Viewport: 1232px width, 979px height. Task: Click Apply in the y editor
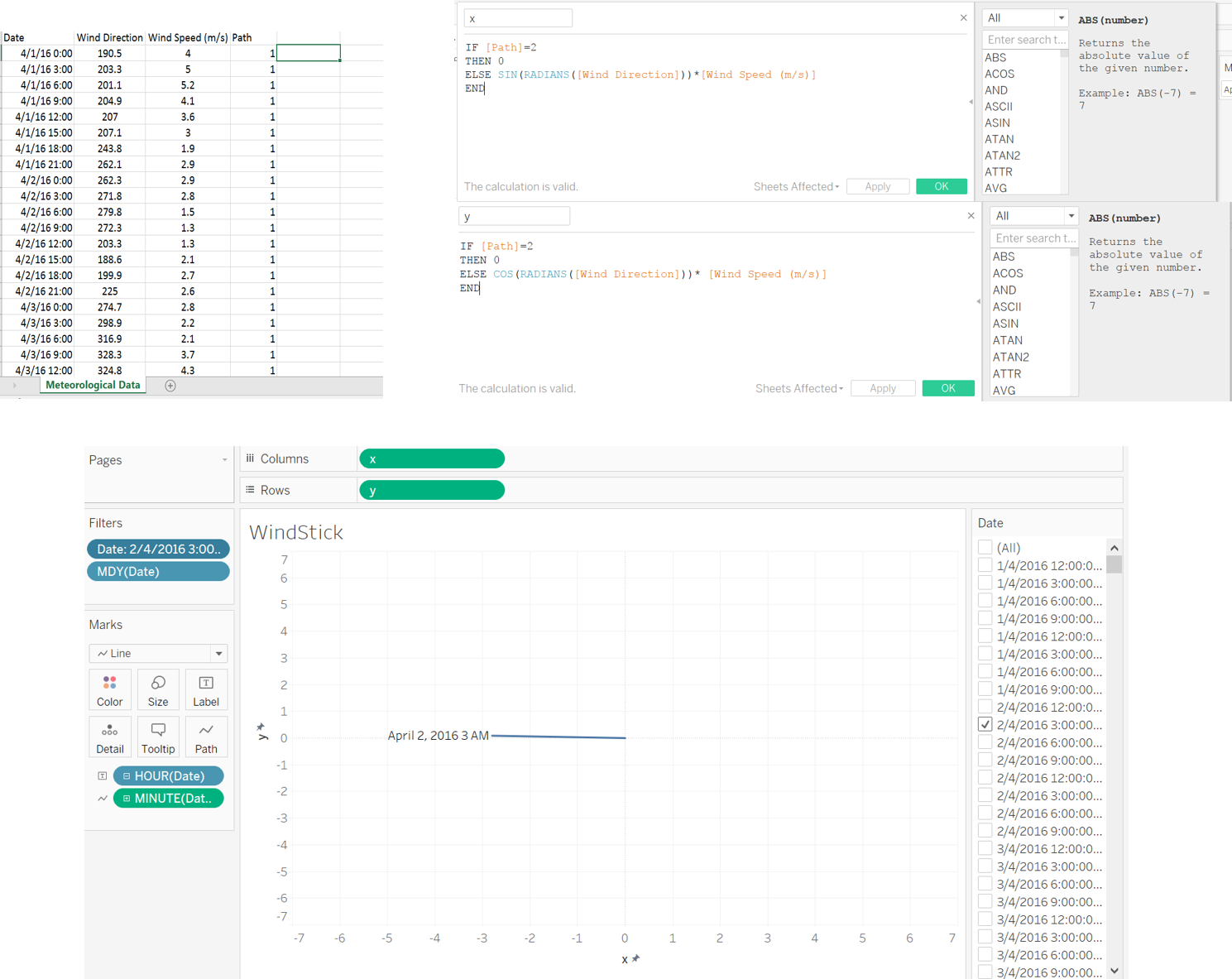(x=883, y=389)
